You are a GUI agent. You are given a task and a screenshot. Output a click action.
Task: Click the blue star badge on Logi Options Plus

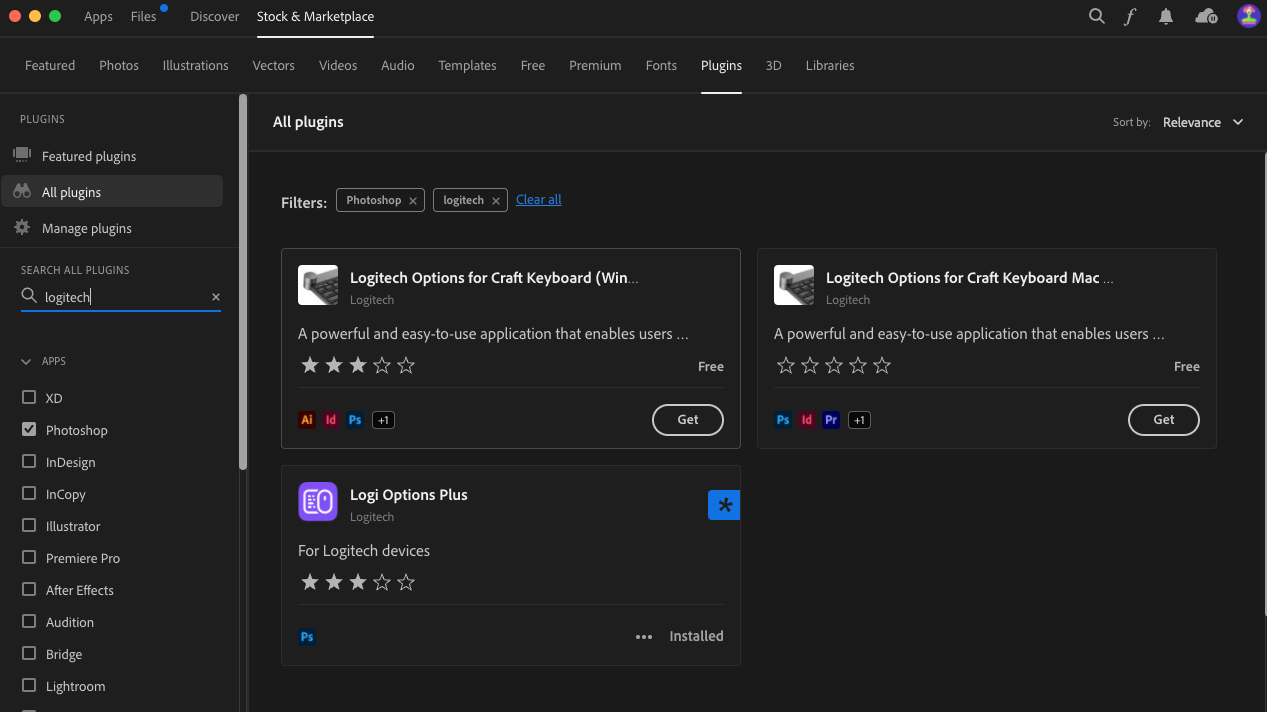coord(724,505)
